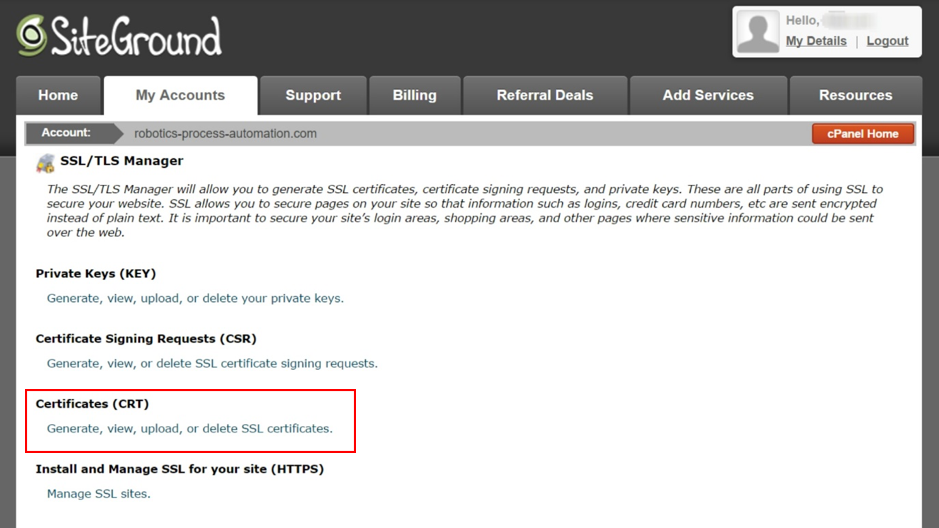Image resolution: width=939 pixels, height=528 pixels.
Task: Open the SSL certificates generate/upload link
Action: click(189, 429)
